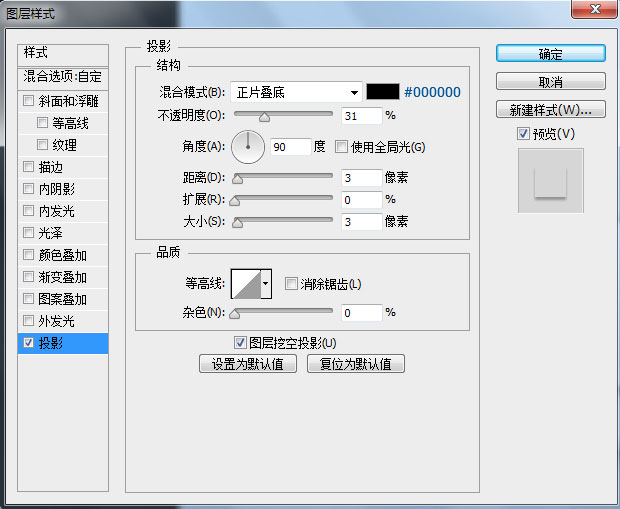Click 设置为默认值 button

248,364
